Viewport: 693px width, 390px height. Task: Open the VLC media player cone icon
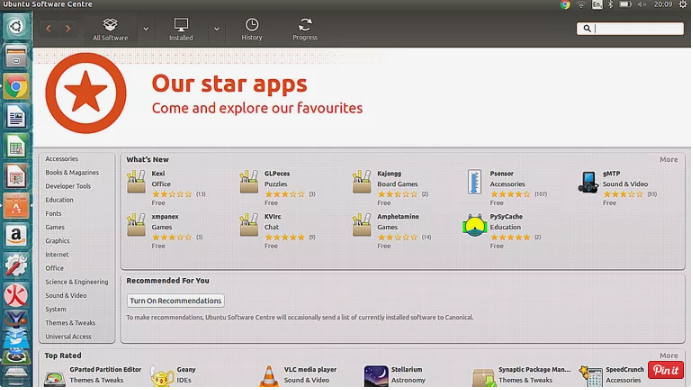click(269, 376)
